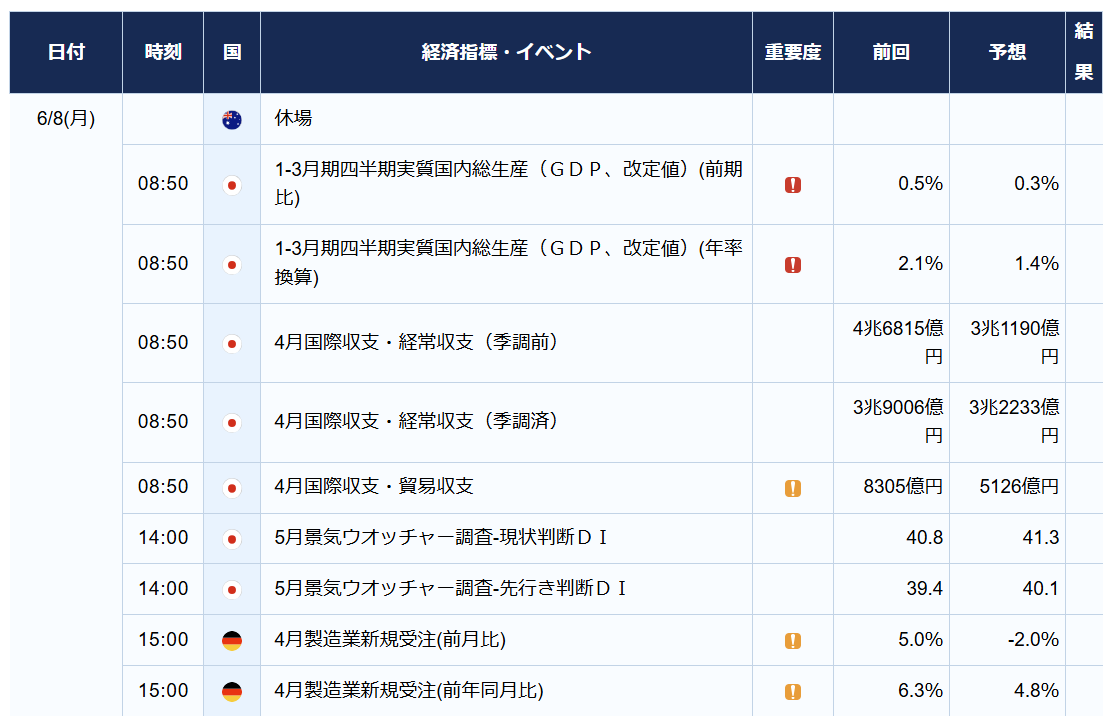Click previous value 5.0%

pyautogui.click(x=920, y=639)
